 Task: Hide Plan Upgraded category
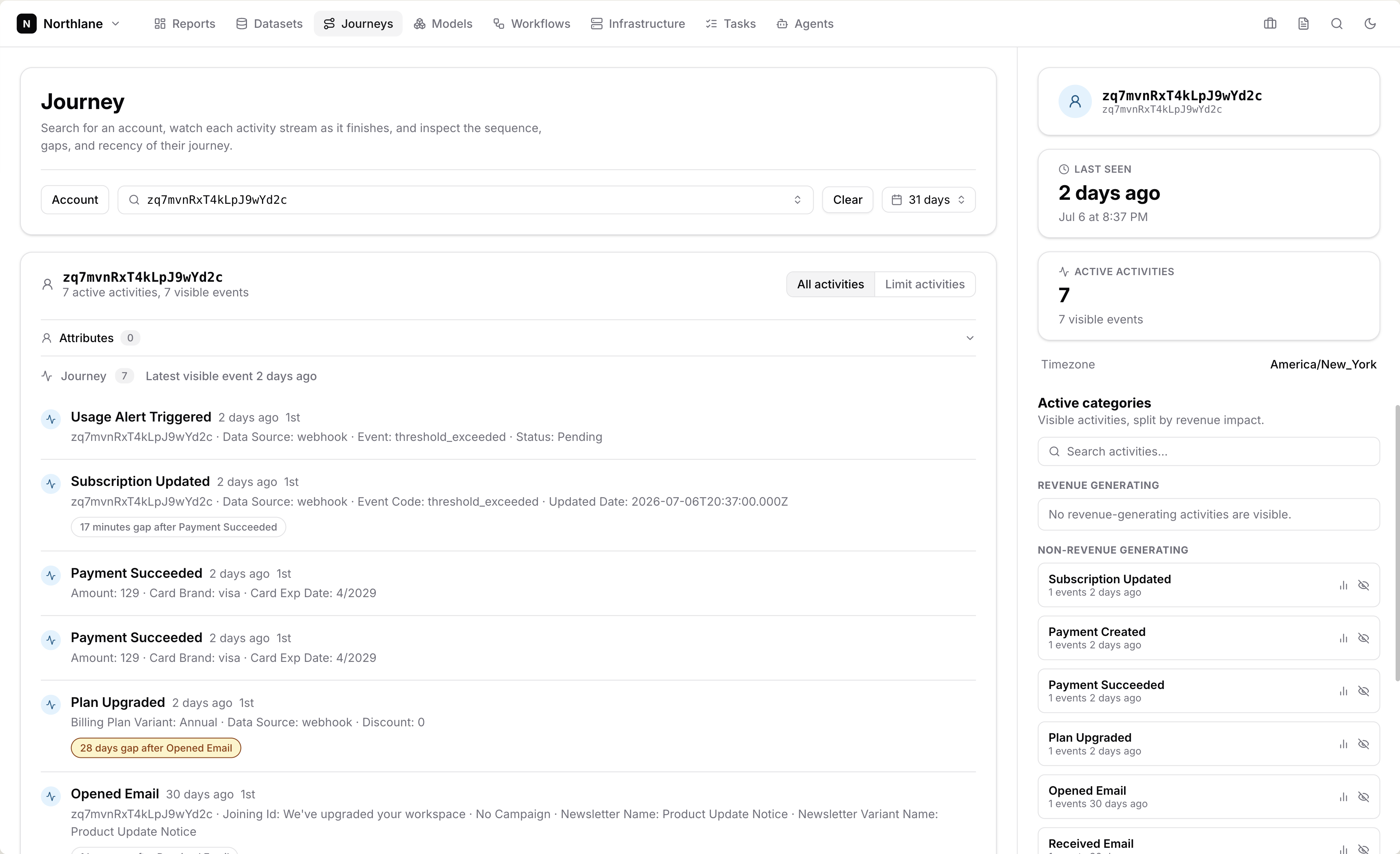tap(1364, 744)
